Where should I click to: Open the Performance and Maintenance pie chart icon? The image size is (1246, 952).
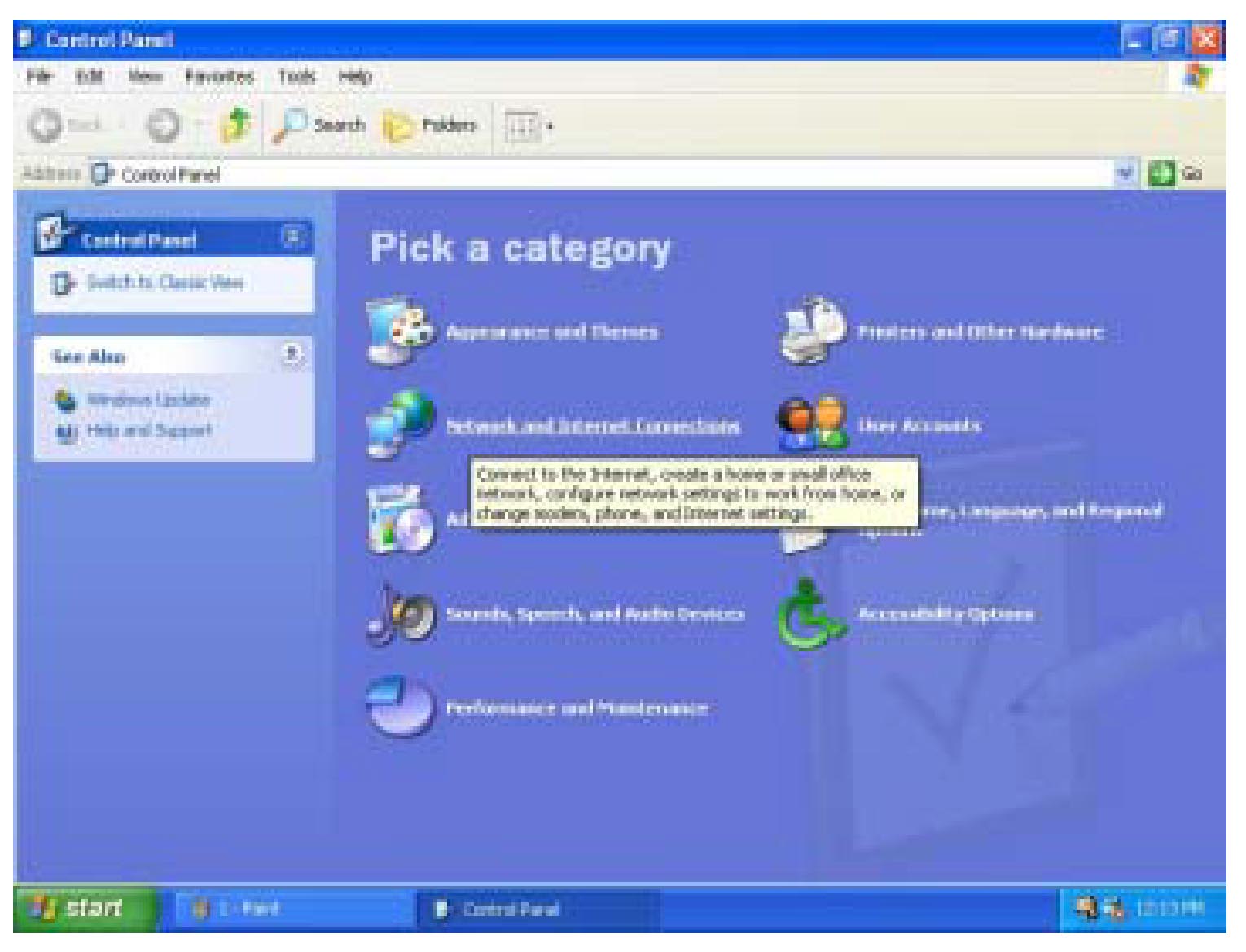(400, 707)
